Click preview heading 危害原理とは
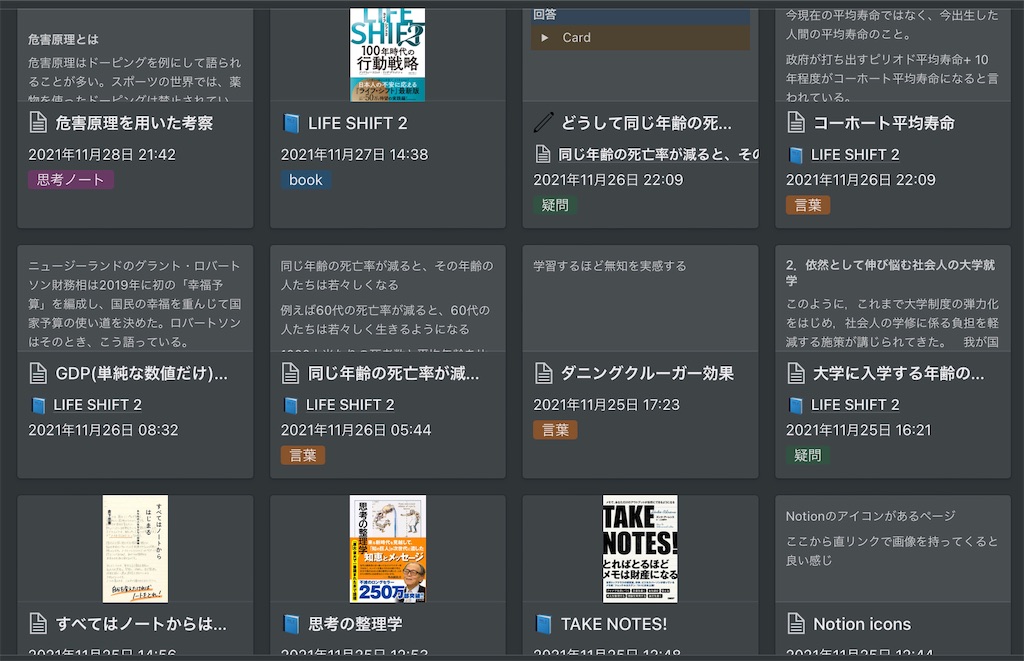The height and width of the screenshot is (661, 1024). 63,40
